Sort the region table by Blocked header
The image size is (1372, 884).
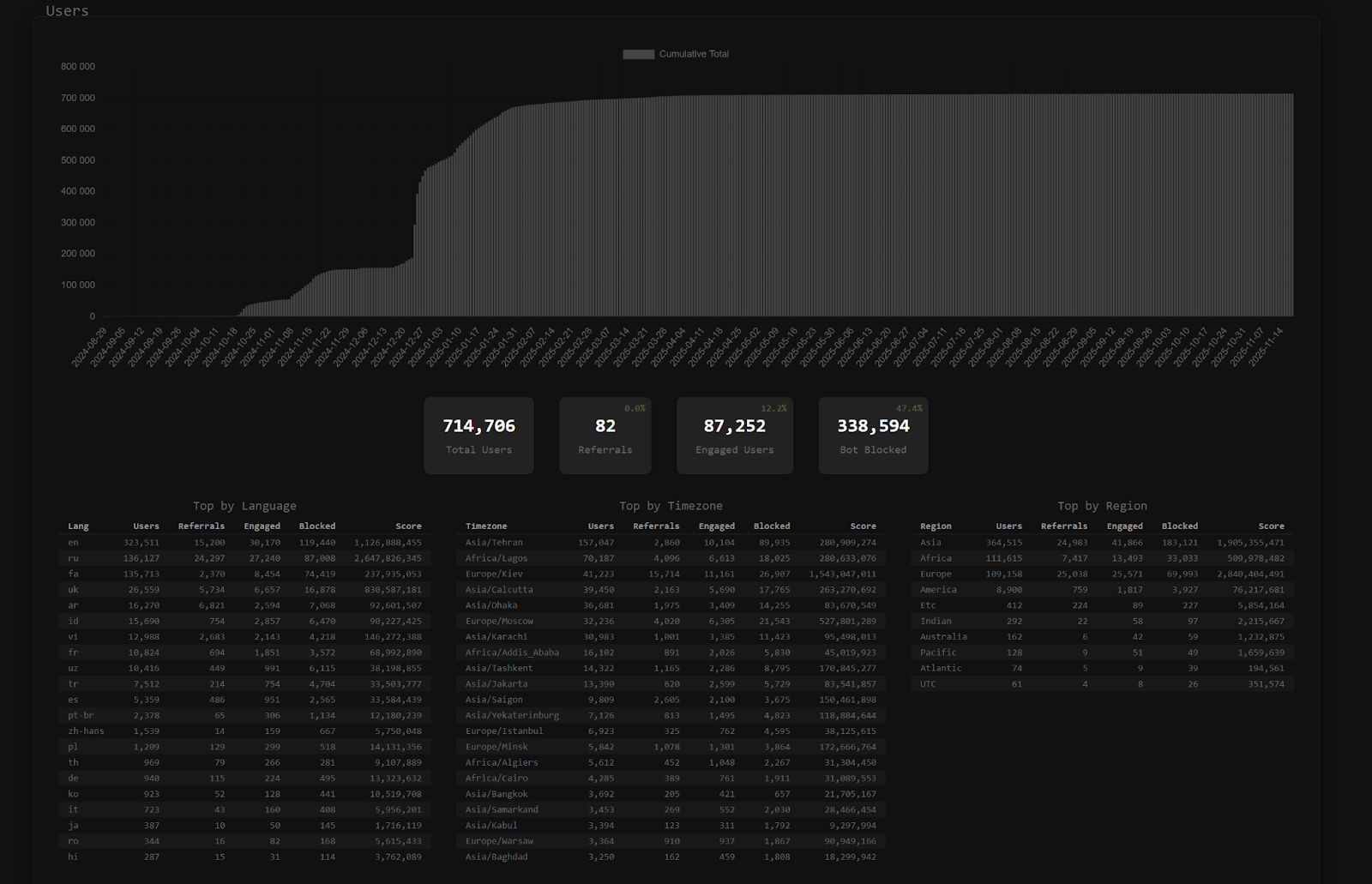coord(1179,526)
